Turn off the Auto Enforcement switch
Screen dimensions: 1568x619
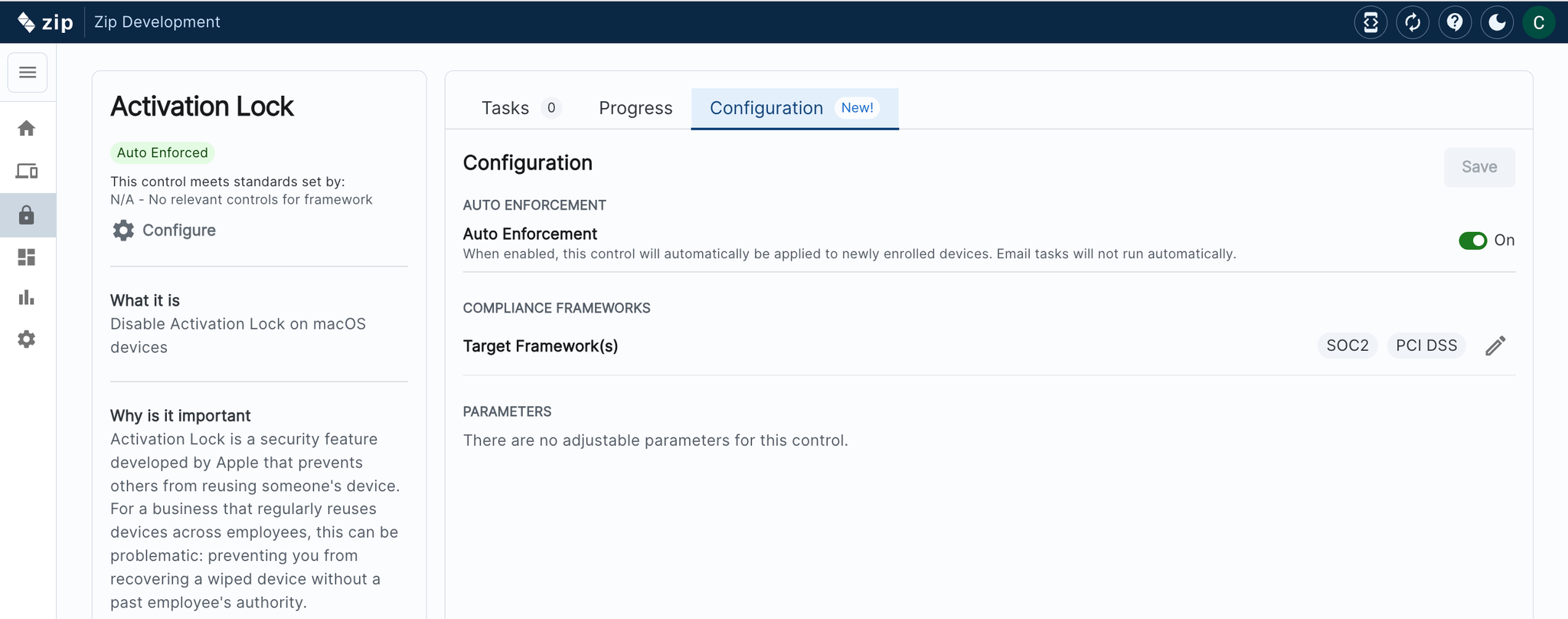click(x=1472, y=241)
